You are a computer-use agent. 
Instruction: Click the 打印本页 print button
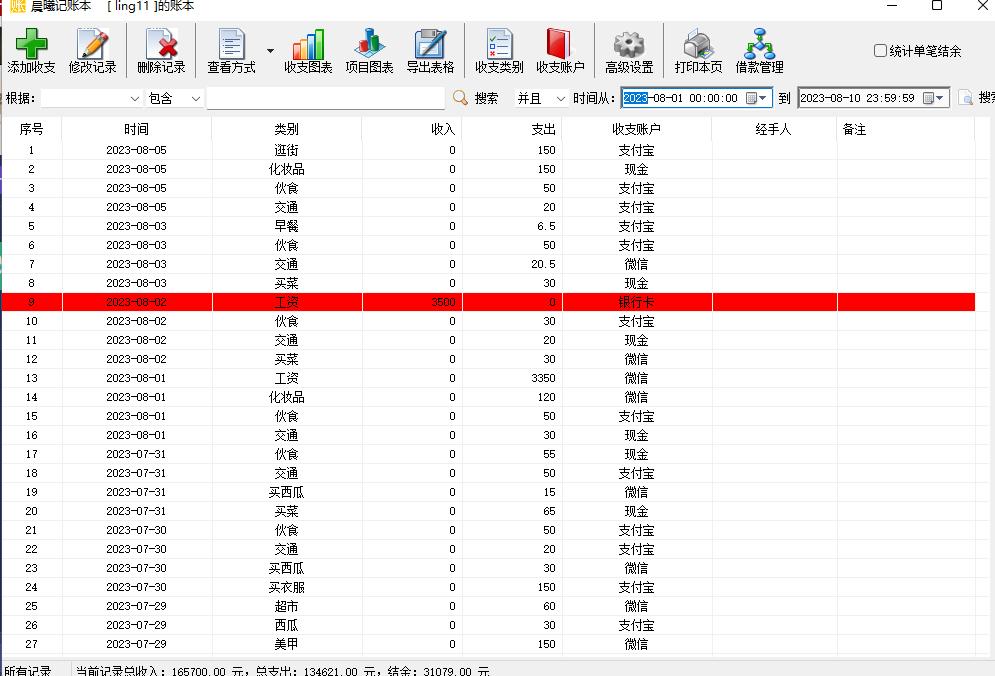(x=698, y=48)
